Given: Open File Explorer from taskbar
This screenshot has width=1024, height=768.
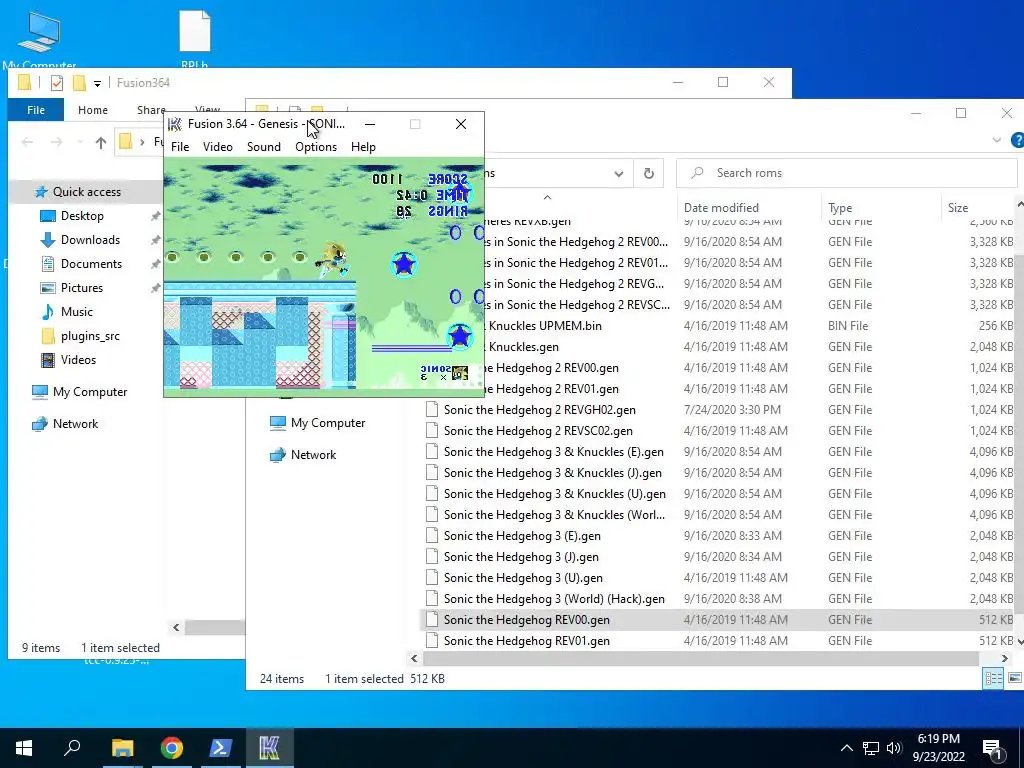Looking at the screenshot, I should pyautogui.click(x=122, y=748).
